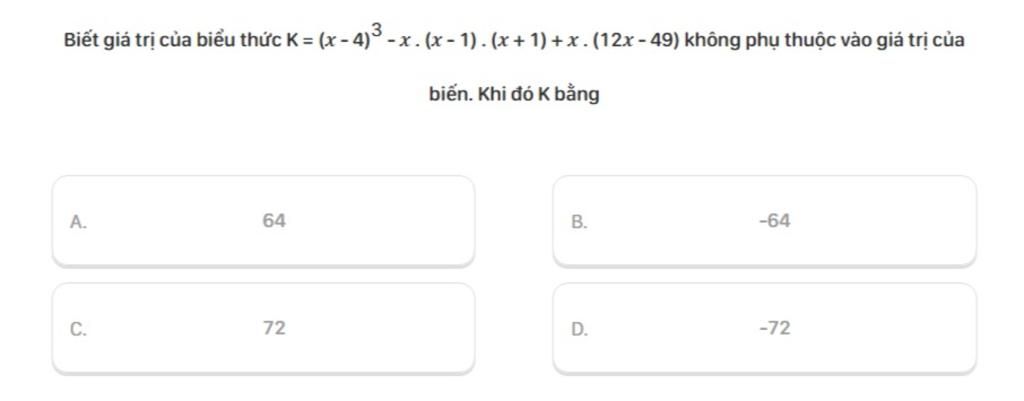Screen dimensions: 1024x401
Task: Choose answer option C with value 72
Action: click(263, 329)
